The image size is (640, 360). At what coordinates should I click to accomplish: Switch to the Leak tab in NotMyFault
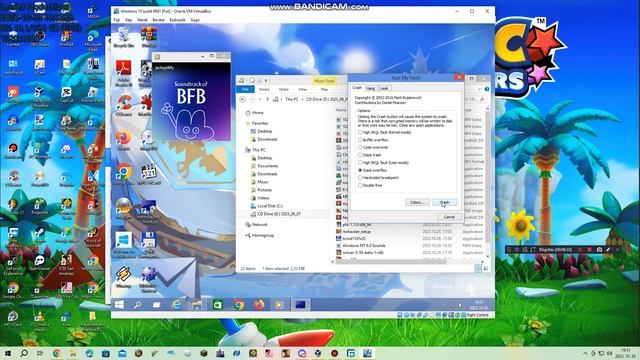[x=384, y=88]
